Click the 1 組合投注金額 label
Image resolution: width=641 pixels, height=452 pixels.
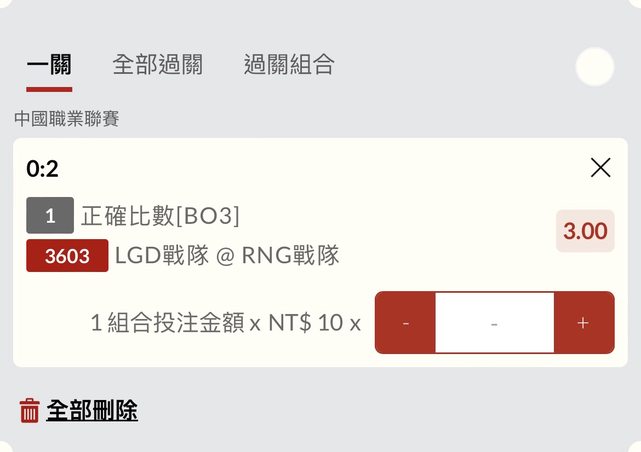click(x=167, y=323)
